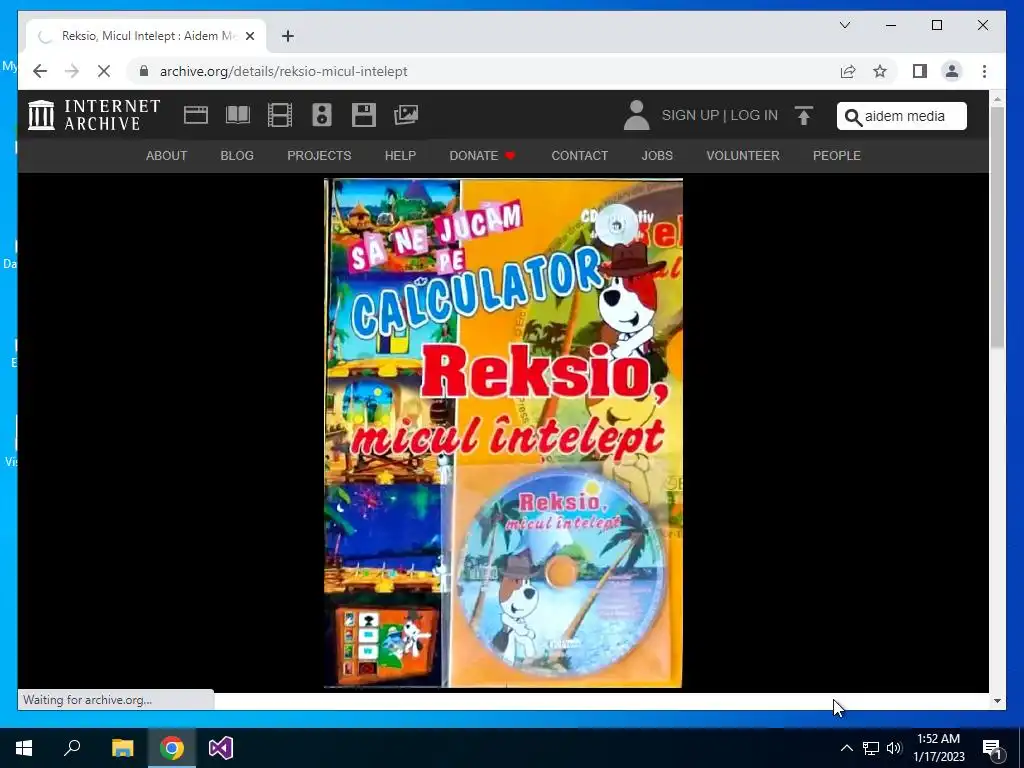This screenshot has width=1024, height=768.
Task: Click the address bar URL
Action: 283,71
